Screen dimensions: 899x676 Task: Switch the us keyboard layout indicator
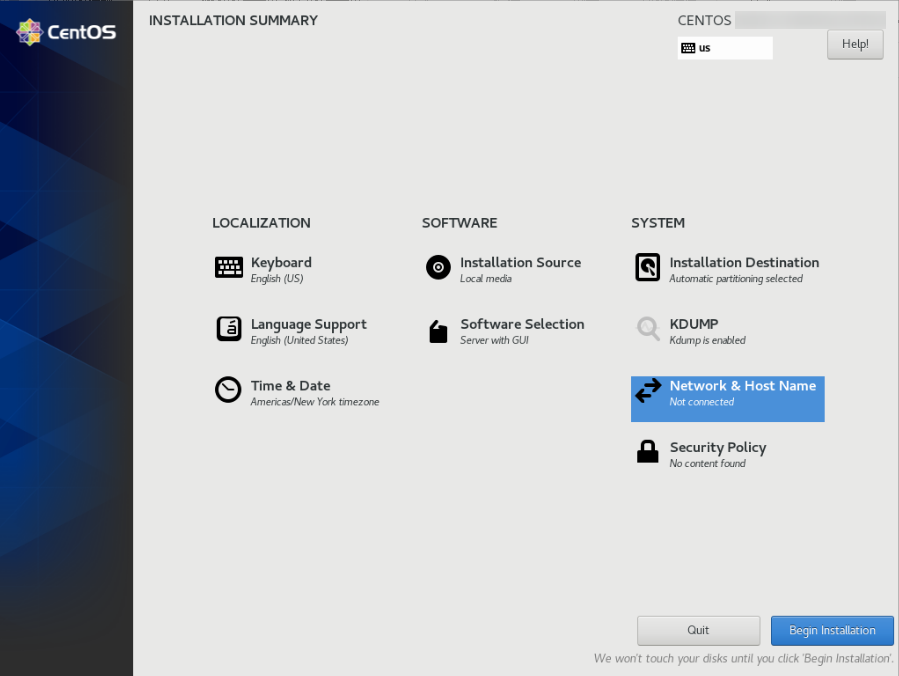725,48
